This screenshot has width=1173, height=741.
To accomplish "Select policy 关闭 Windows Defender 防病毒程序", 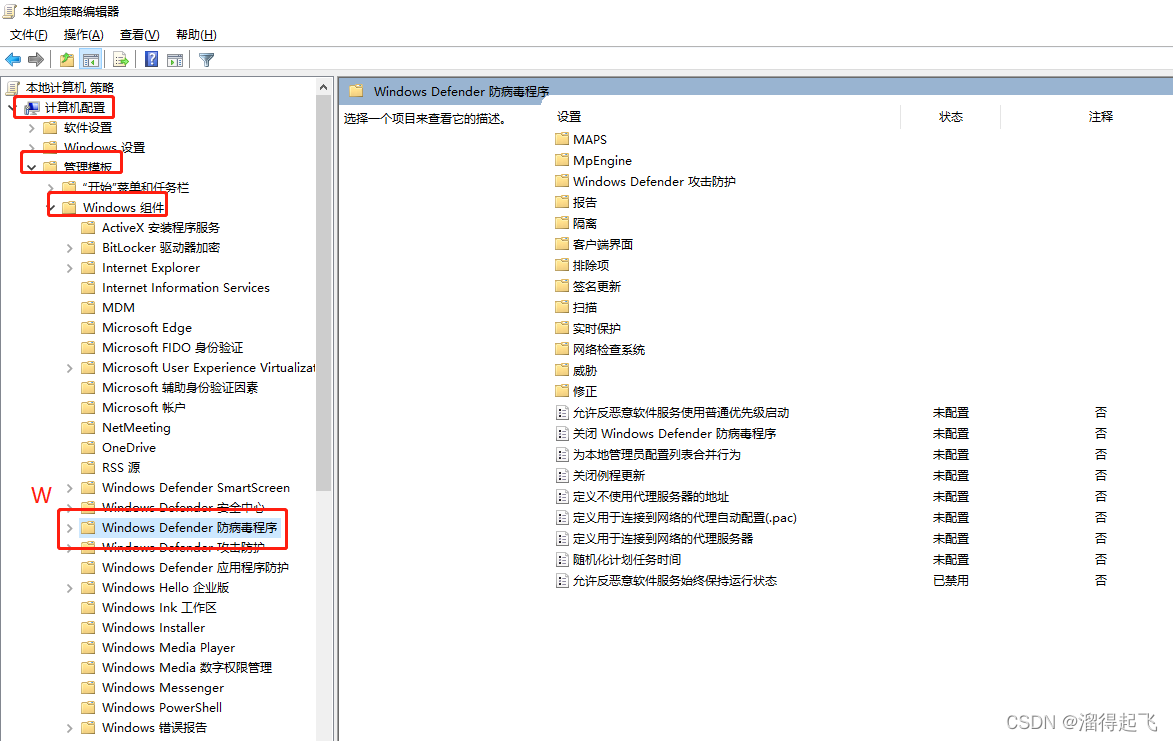I will pos(667,433).
